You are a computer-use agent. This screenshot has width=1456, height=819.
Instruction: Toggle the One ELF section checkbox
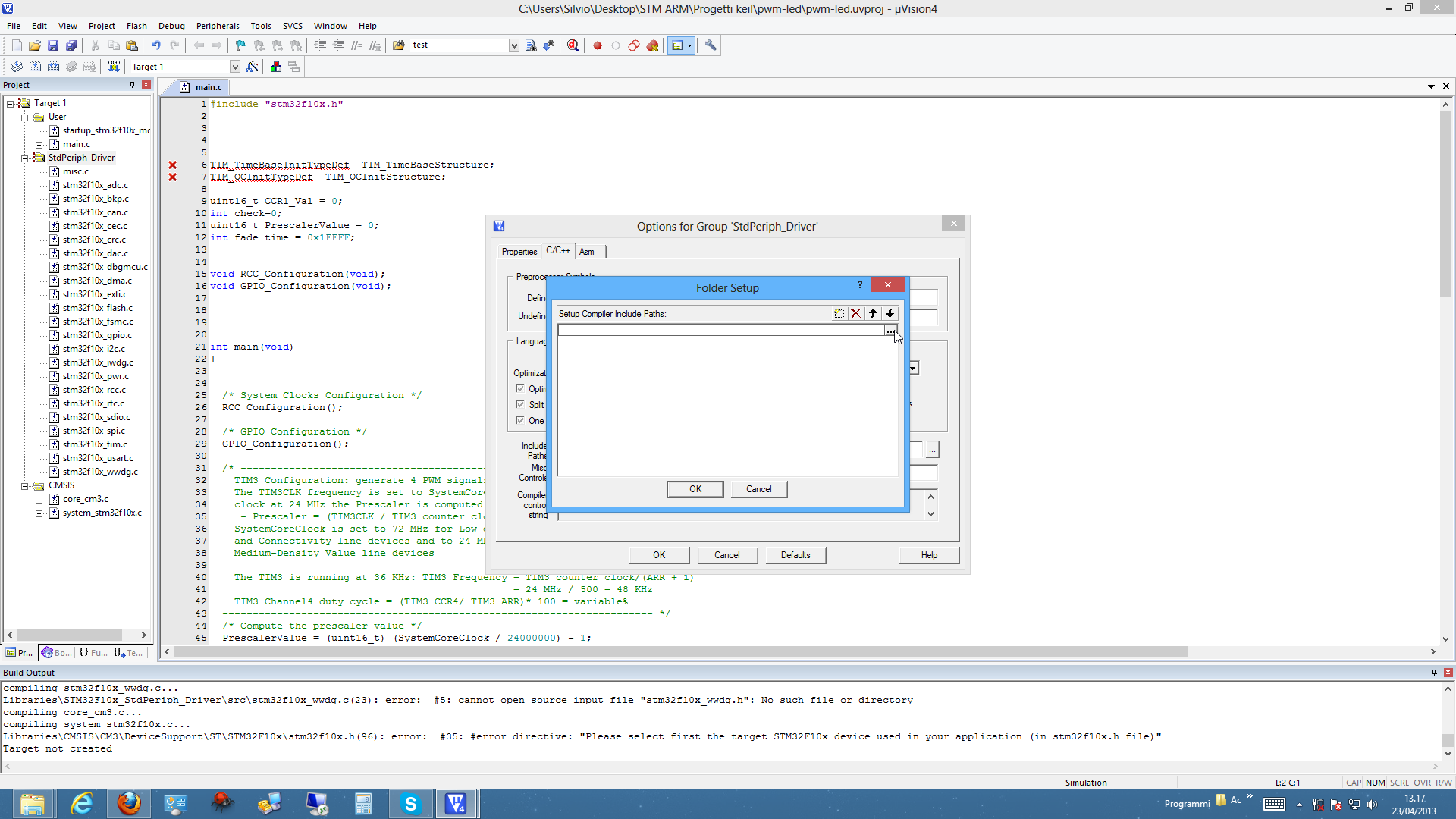[520, 420]
